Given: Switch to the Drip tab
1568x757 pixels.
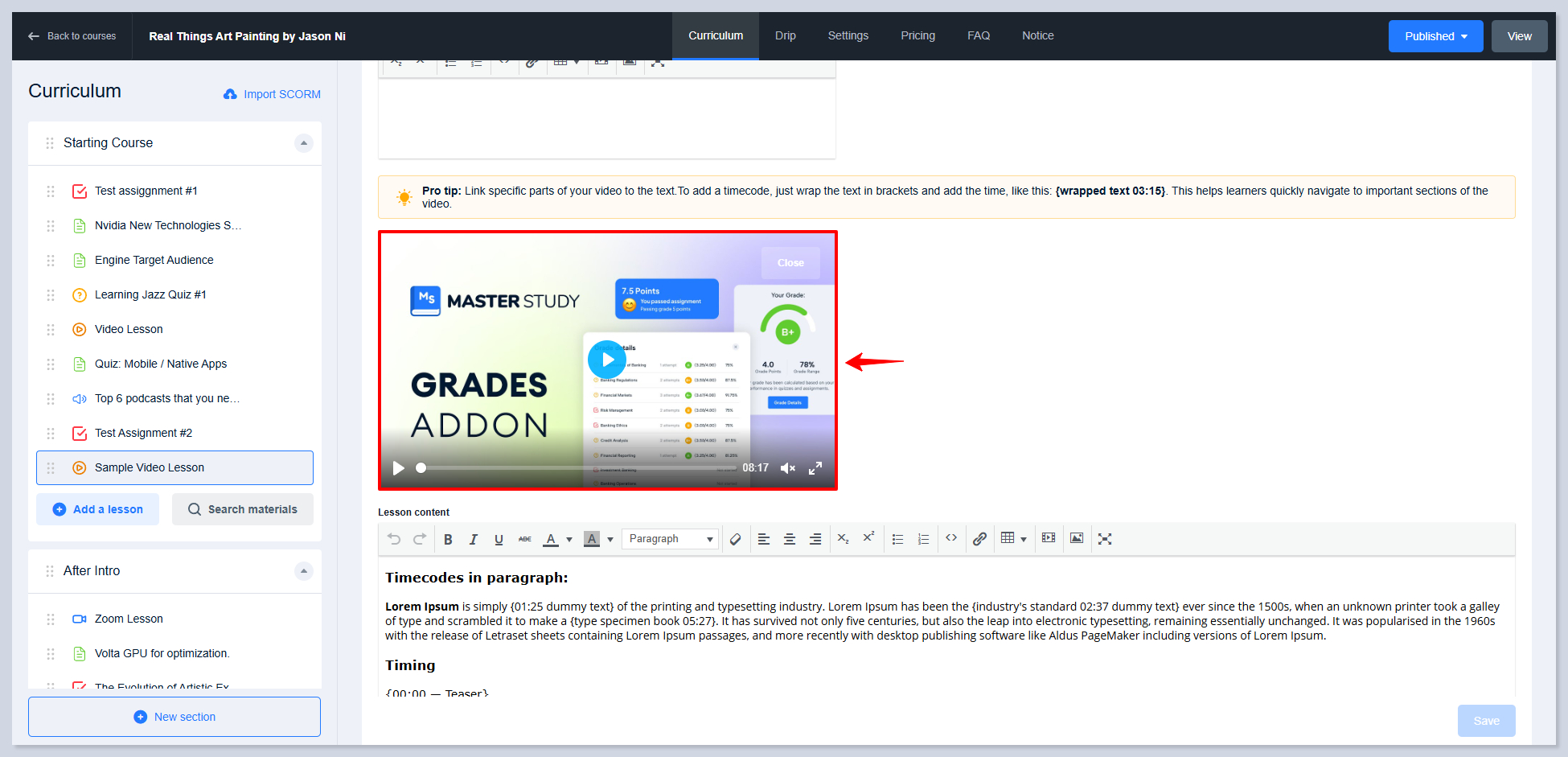Looking at the screenshot, I should [x=786, y=35].
